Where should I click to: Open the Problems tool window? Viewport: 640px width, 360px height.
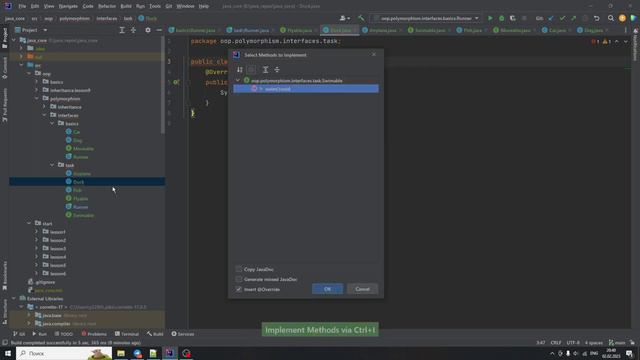pyautogui.click(x=94, y=334)
